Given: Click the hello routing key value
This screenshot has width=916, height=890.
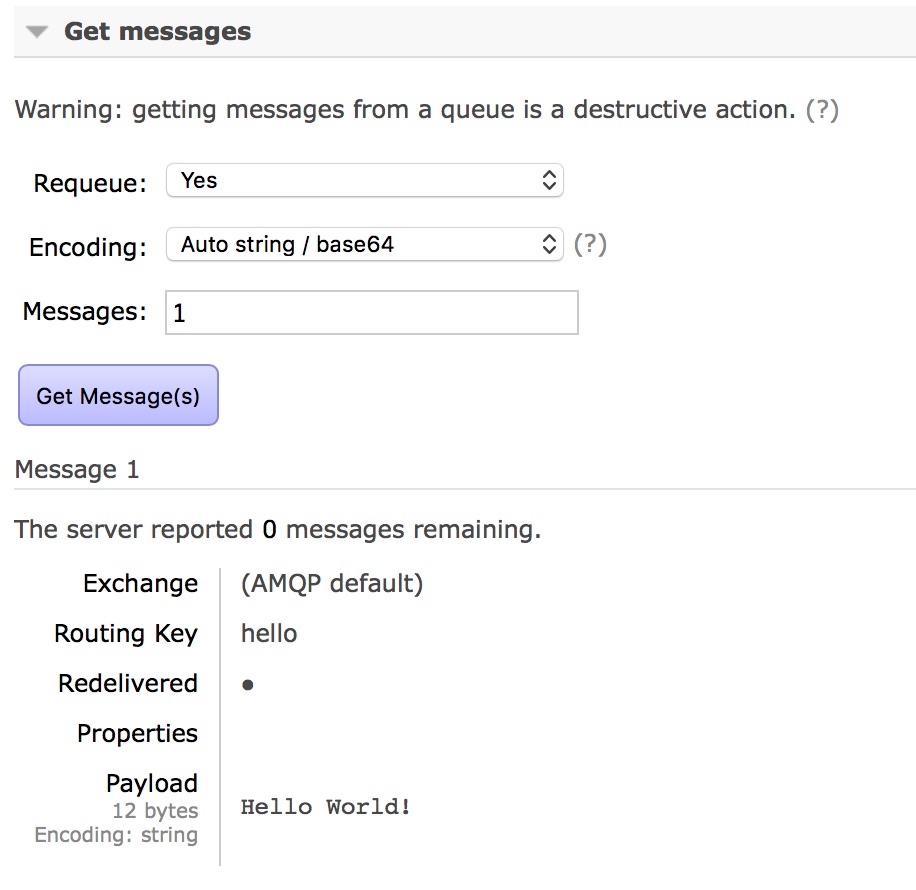Looking at the screenshot, I should pos(268,633).
